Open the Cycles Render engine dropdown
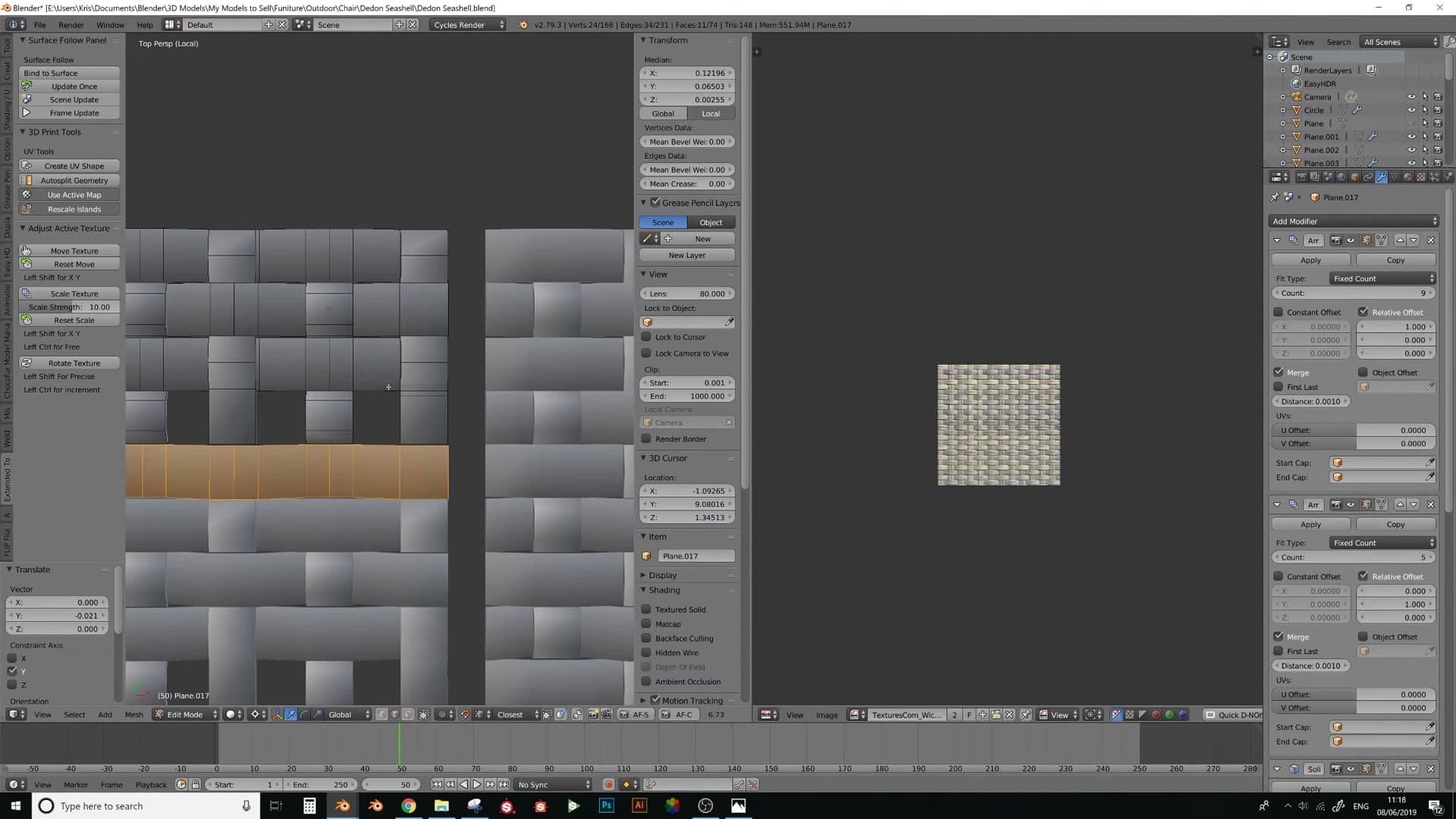 (x=468, y=25)
